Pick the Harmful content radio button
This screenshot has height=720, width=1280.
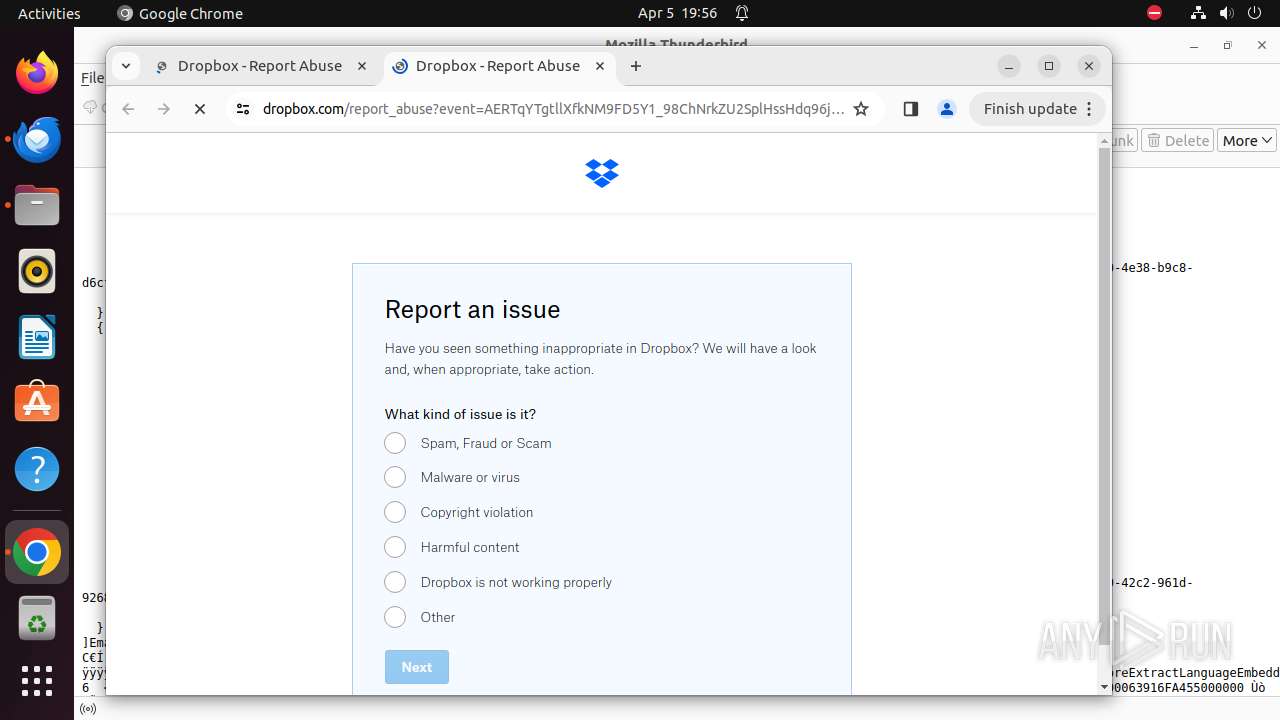point(395,547)
